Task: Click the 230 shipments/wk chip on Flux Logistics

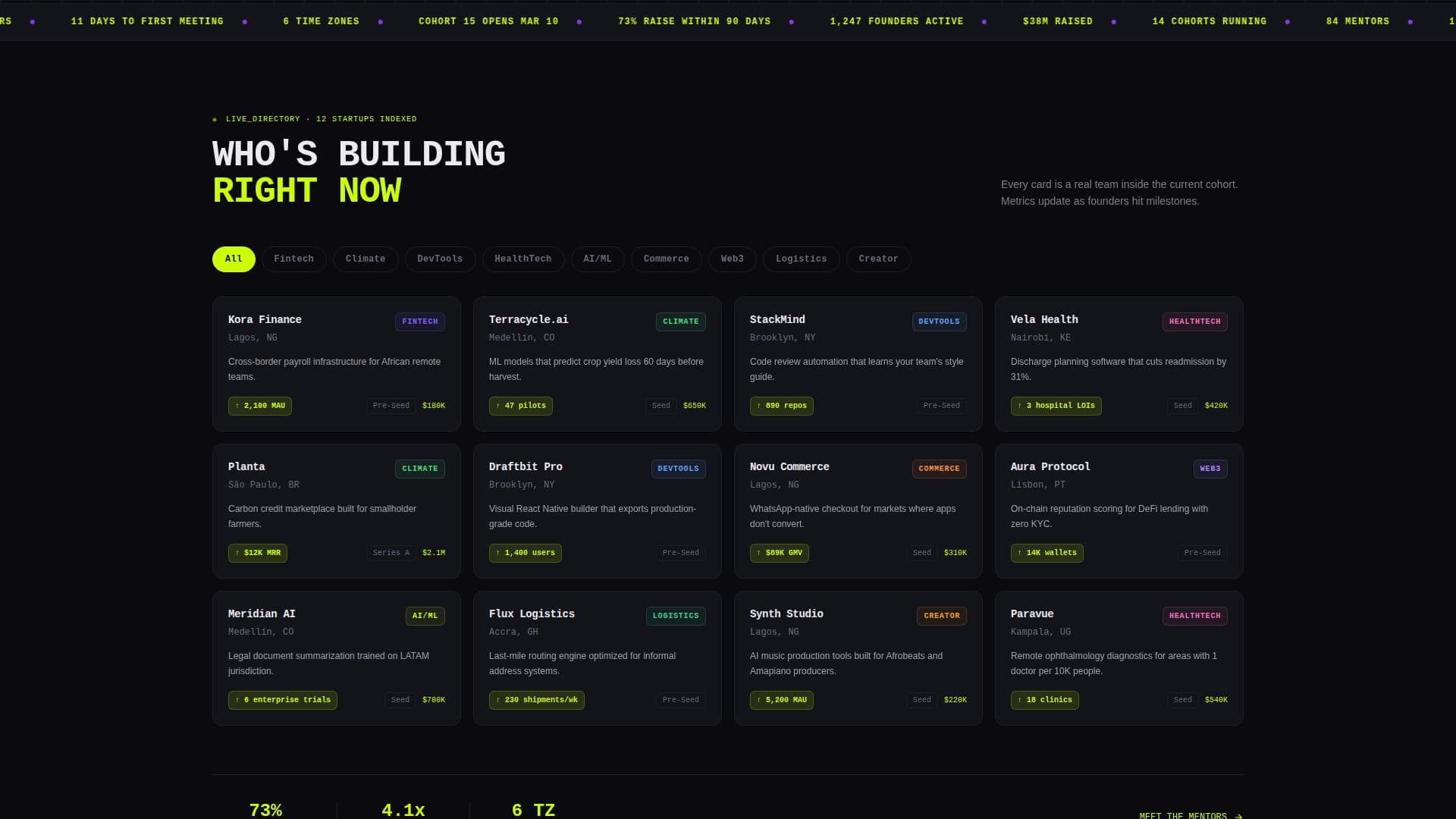Action: point(537,700)
